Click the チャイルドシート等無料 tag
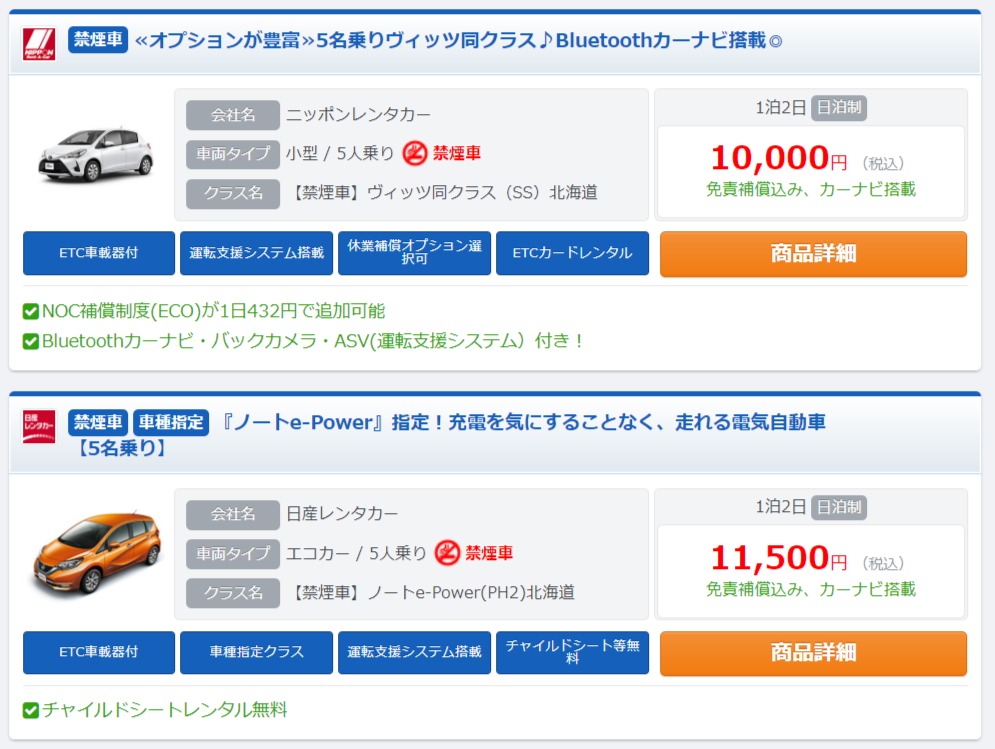 click(x=572, y=653)
